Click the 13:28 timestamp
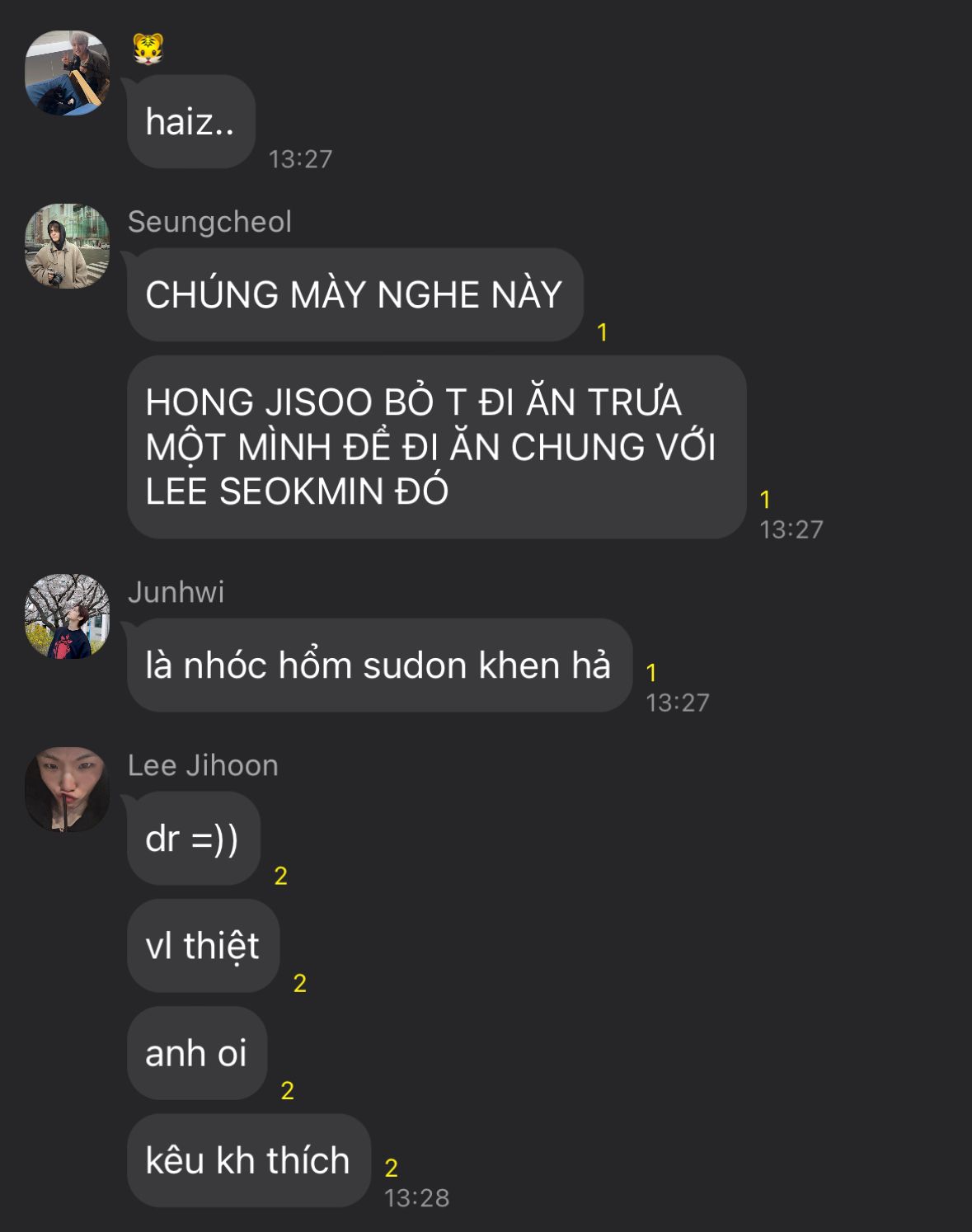 (x=417, y=1197)
